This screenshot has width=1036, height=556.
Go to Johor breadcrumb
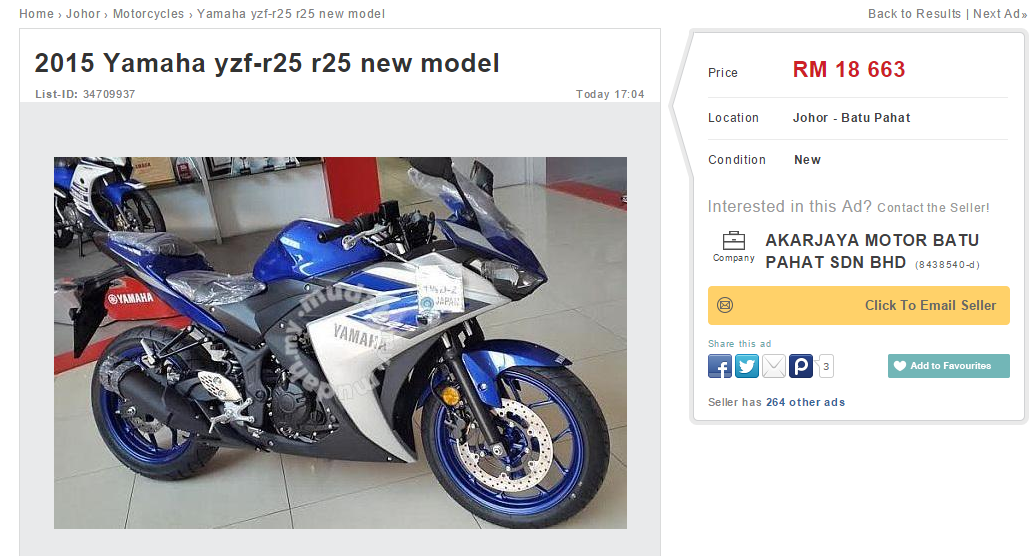click(x=83, y=14)
